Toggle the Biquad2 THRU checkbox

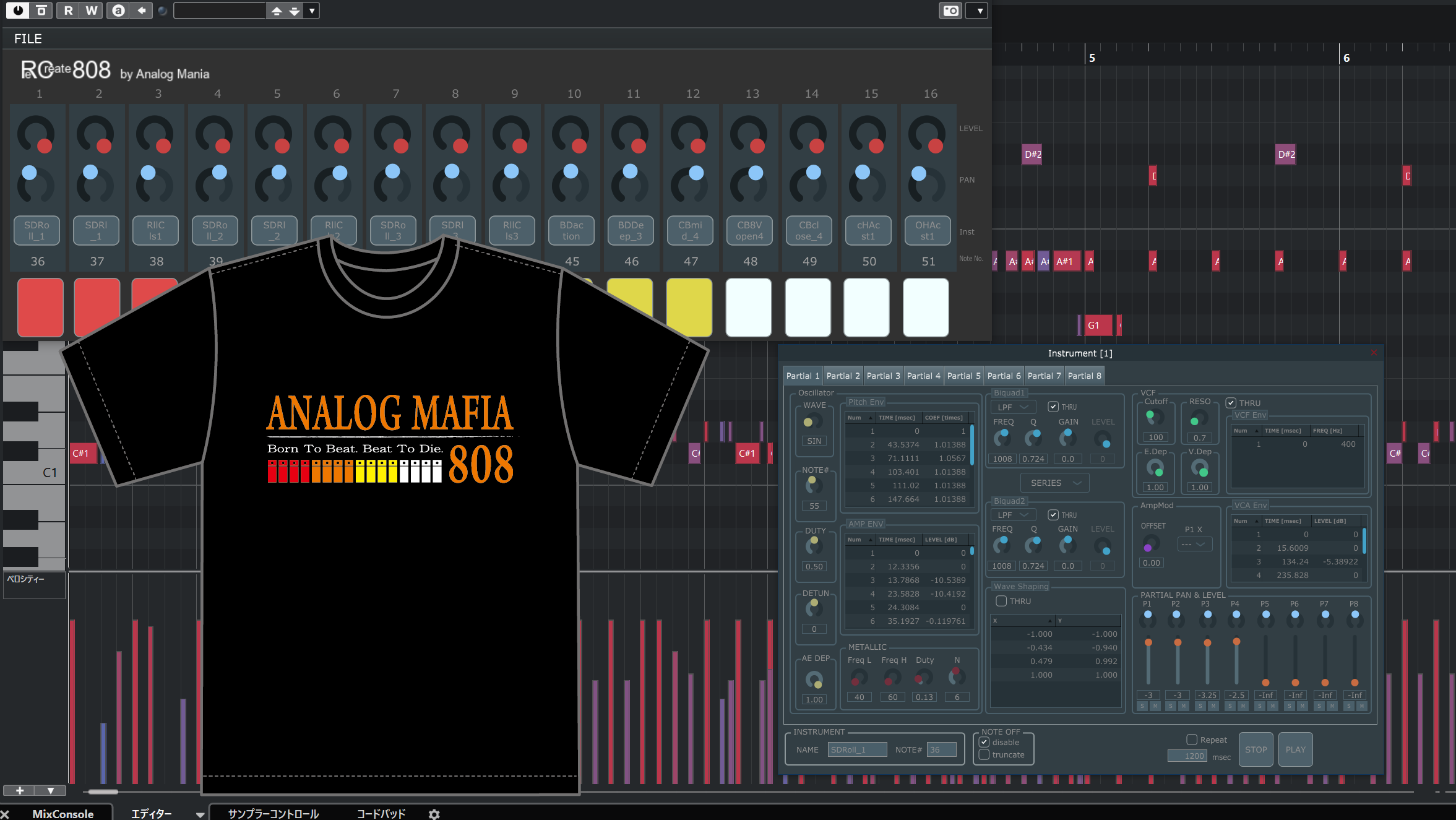pyautogui.click(x=1053, y=514)
